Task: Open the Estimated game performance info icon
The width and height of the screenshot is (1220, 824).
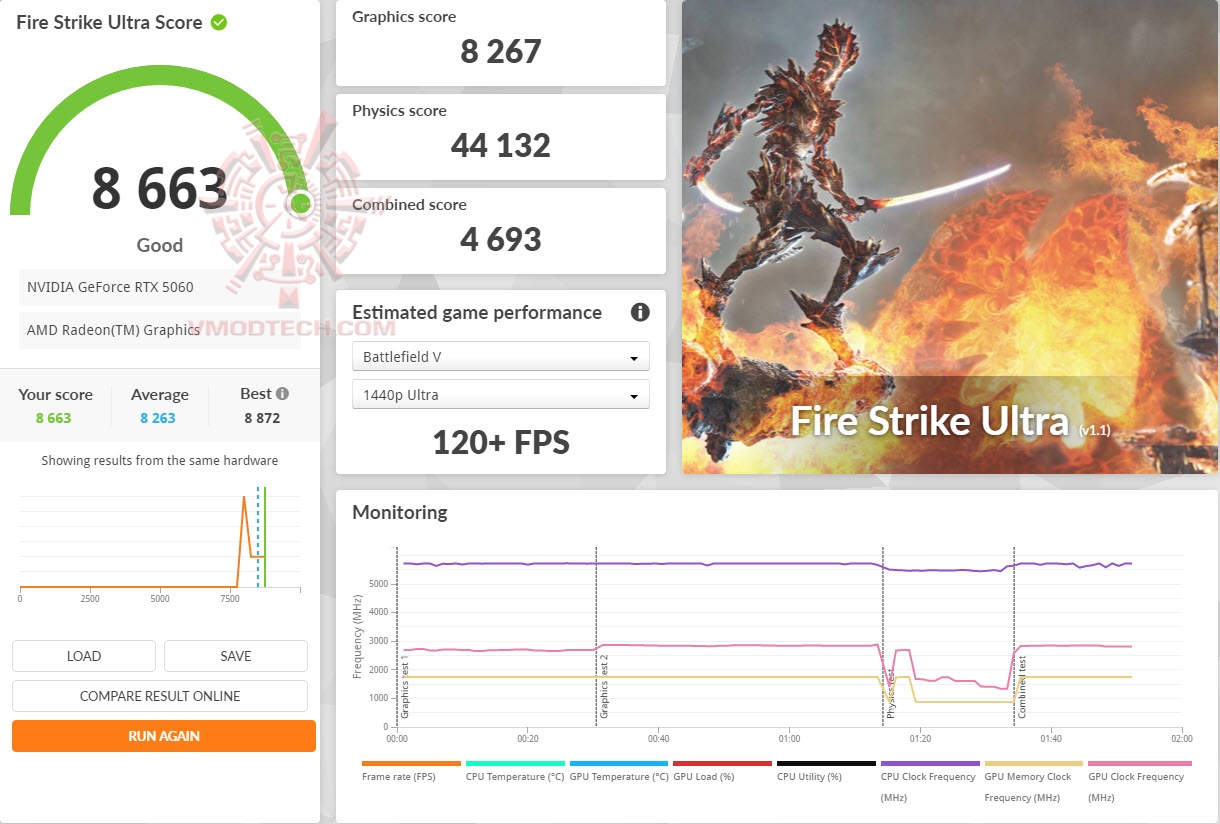Action: pos(640,312)
